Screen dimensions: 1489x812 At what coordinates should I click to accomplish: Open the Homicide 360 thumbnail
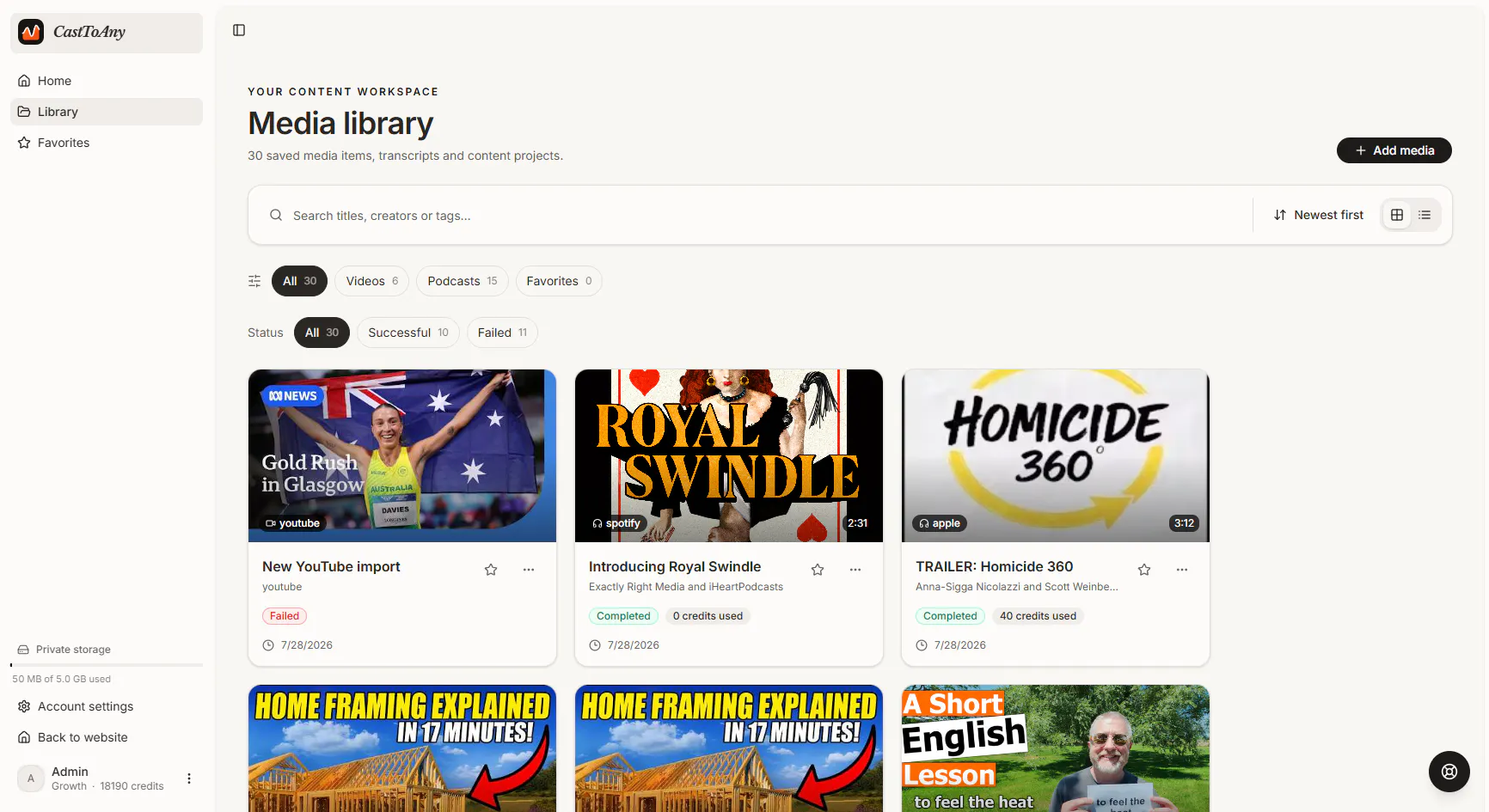pyautogui.click(x=1056, y=456)
